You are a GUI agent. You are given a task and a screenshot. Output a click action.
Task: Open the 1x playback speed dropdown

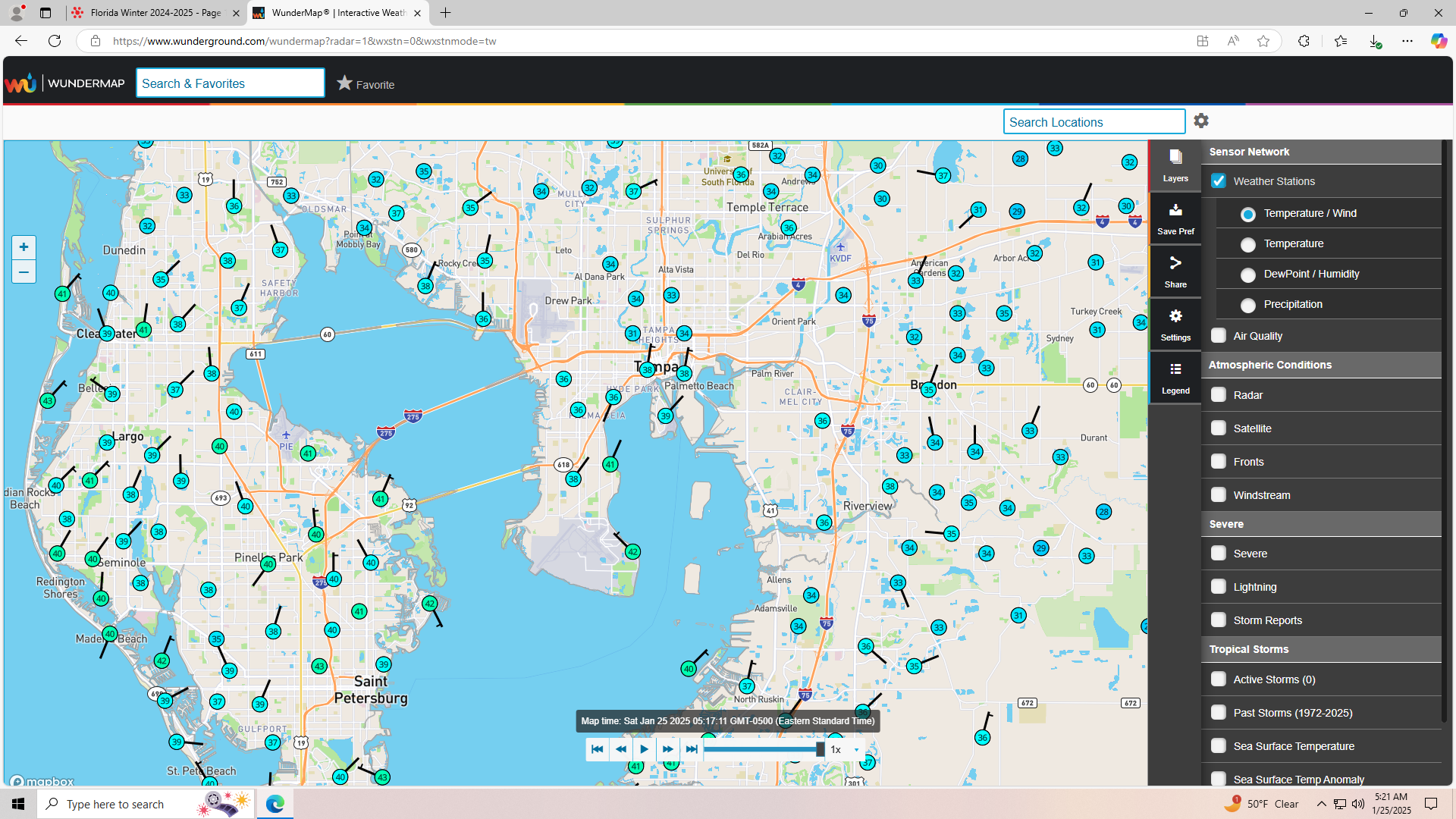[x=845, y=749]
